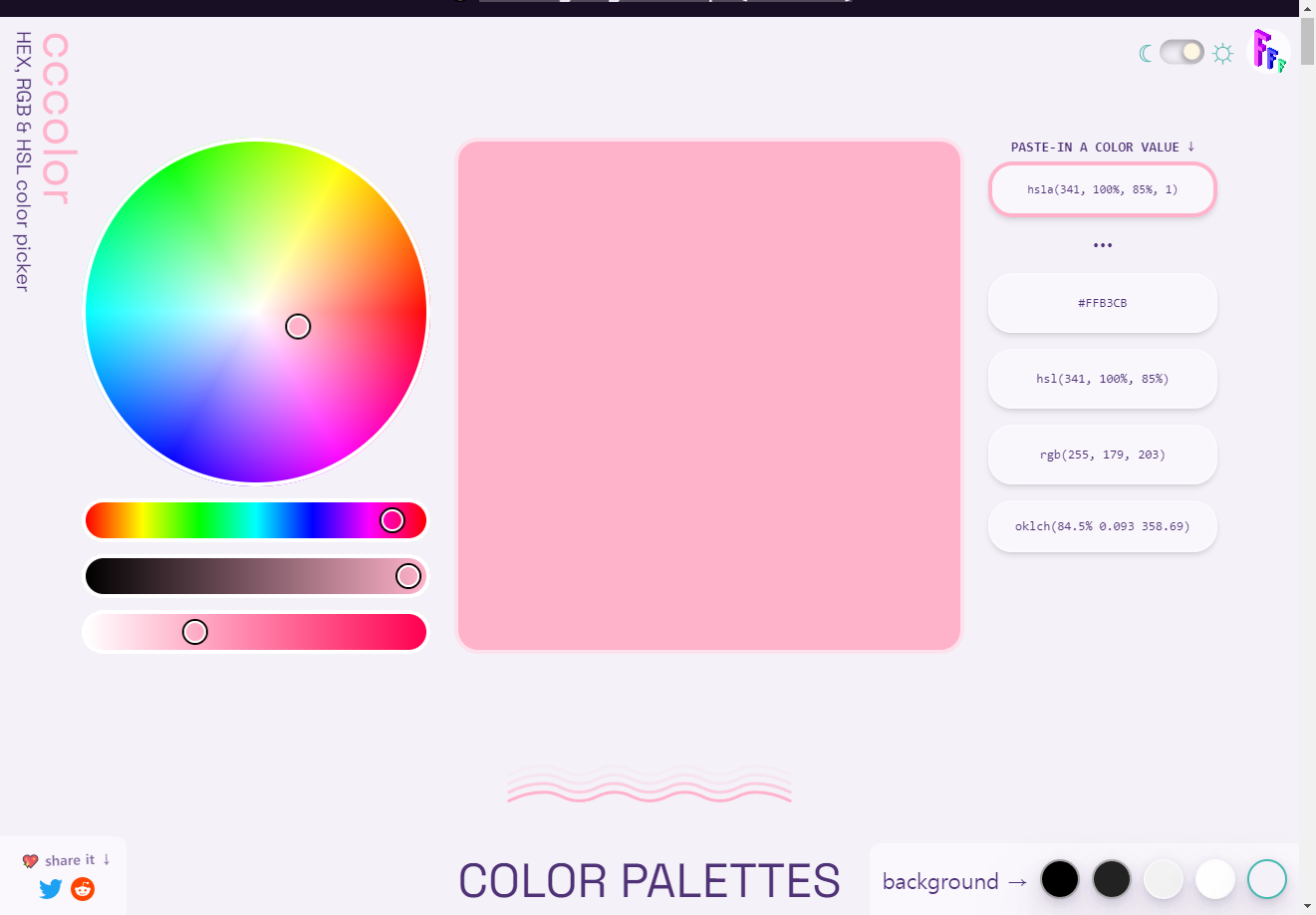1316x915 pixels.
Task: Set background to dark gray swatch
Action: (x=1112, y=879)
